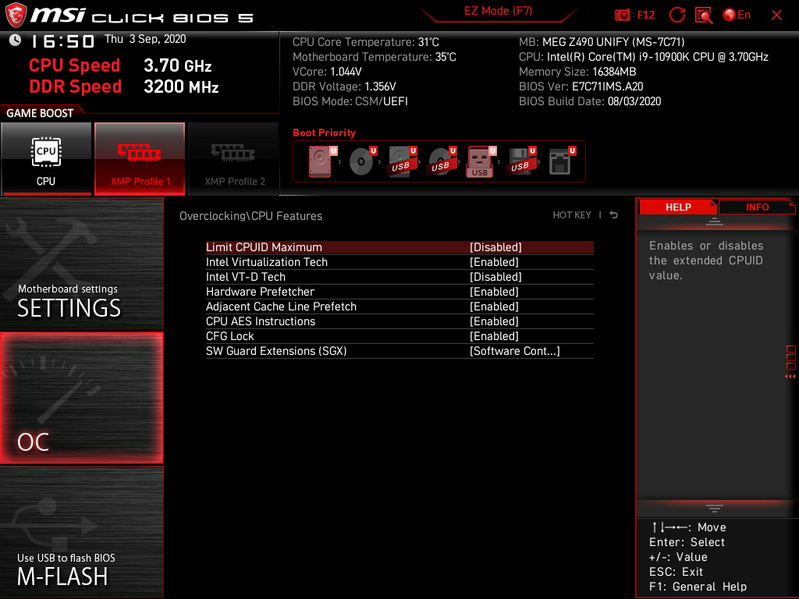Close the BIOS with the X icon
This screenshot has width=799, height=599.
point(777,15)
